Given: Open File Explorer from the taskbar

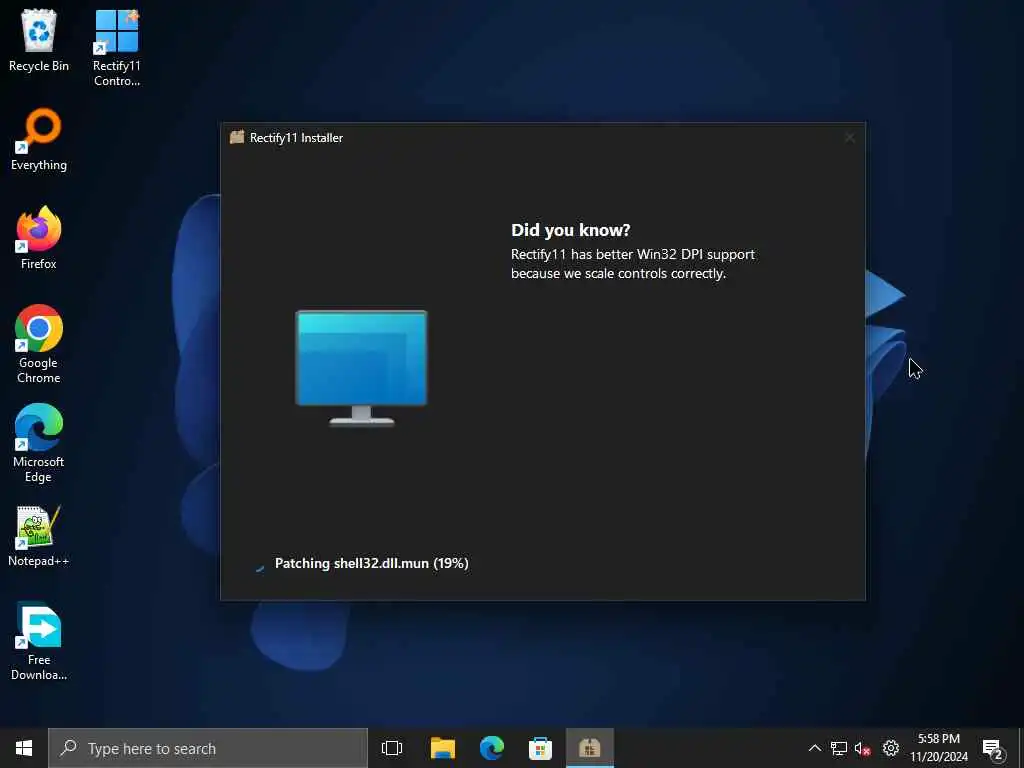Looking at the screenshot, I should coord(443,748).
